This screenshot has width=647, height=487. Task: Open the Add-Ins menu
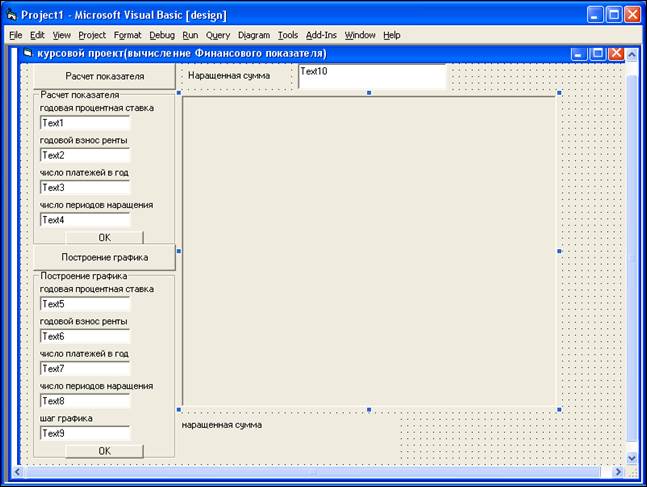321,35
